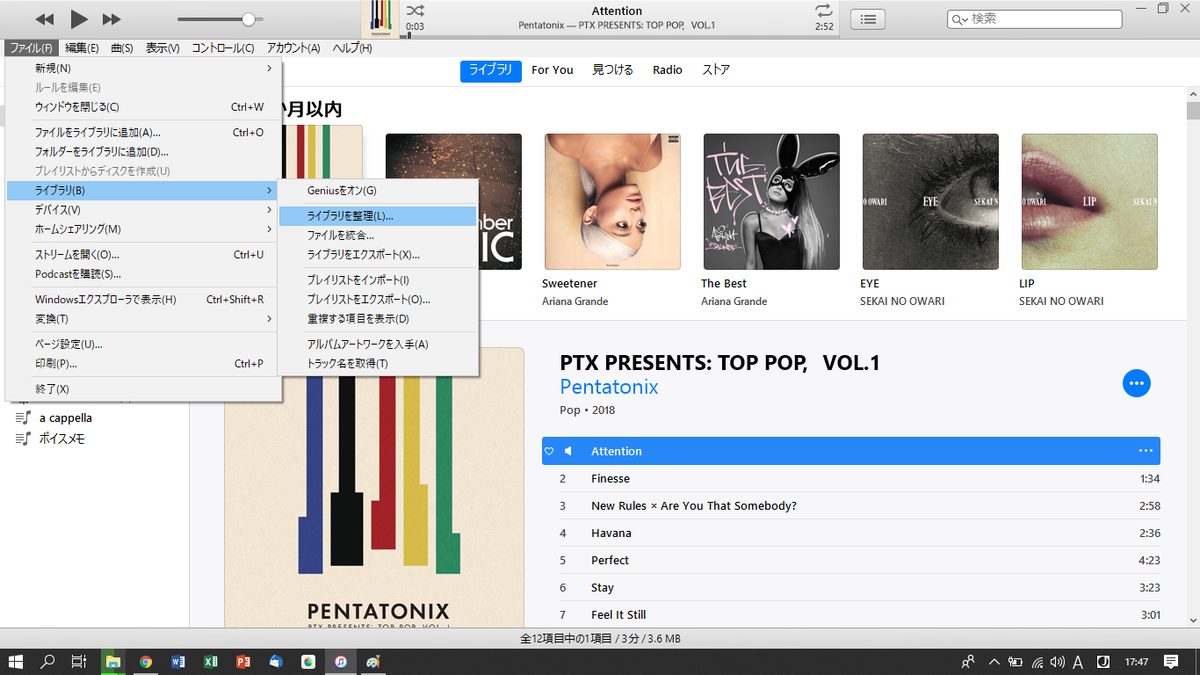Image resolution: width=1200 pixels, height=675 pixels.
Task: Expand the デバイス(V) submenu
Action: [x=144, y=210]
